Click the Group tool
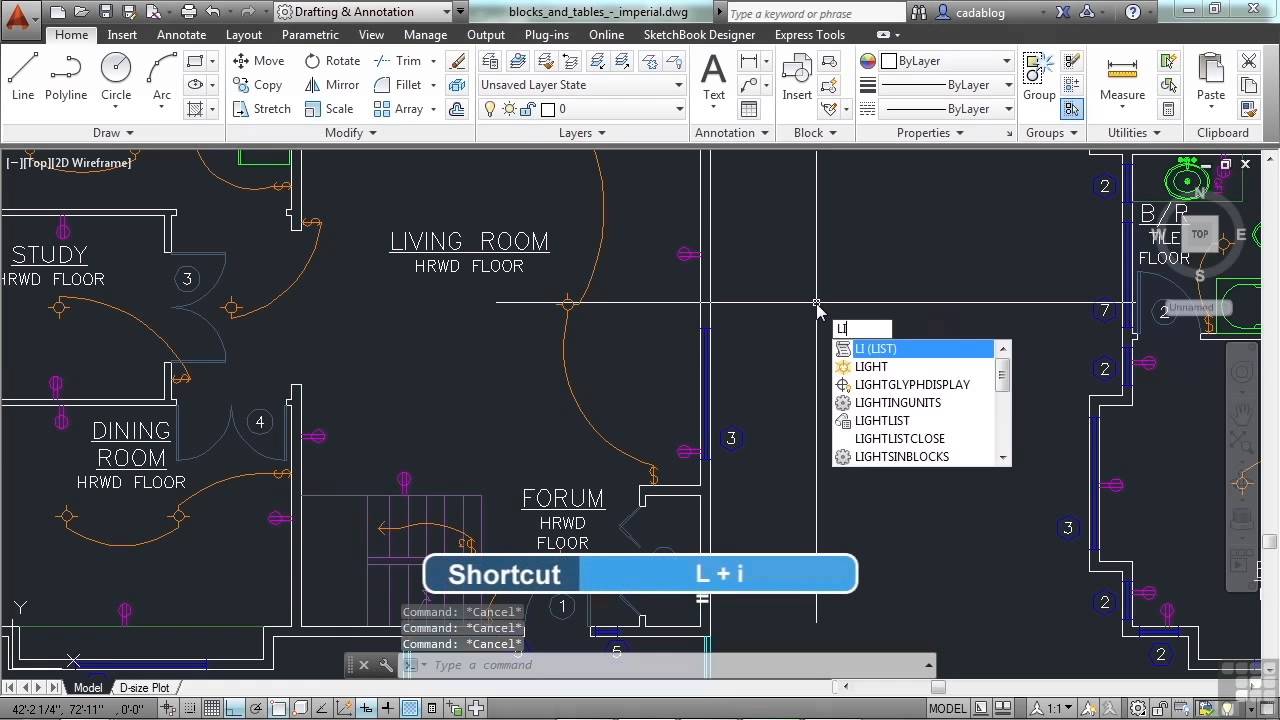The width and height of the screenshot is (1280, 720). point(1039,77)
